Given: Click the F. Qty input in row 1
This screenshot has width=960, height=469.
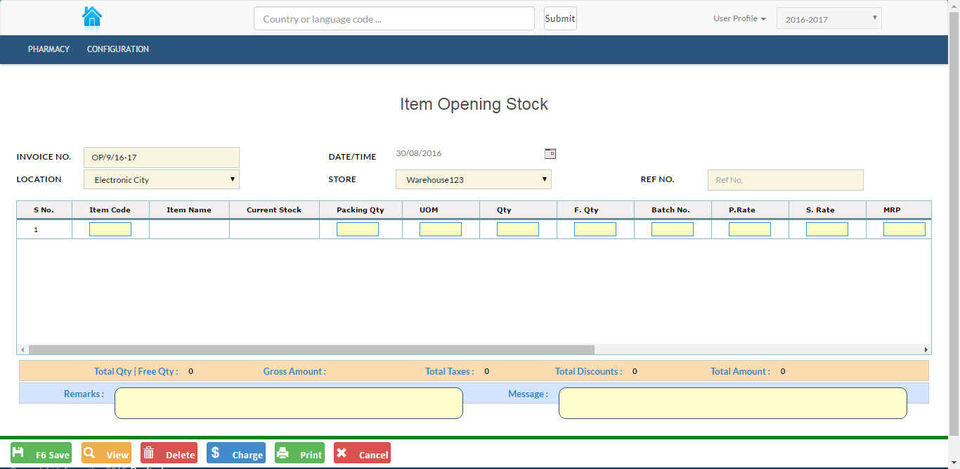Looking at the screenshot, I should click(595, 229).
